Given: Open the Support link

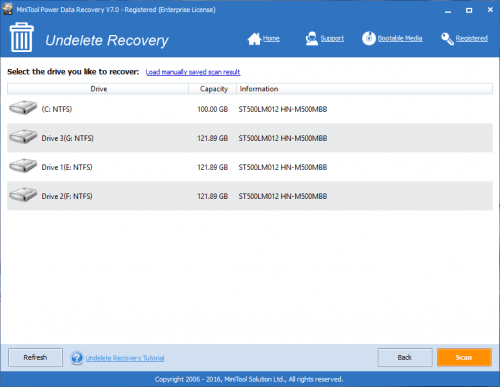Looking at the screenshot, I should pyautogui.click(x=332, y=38).
